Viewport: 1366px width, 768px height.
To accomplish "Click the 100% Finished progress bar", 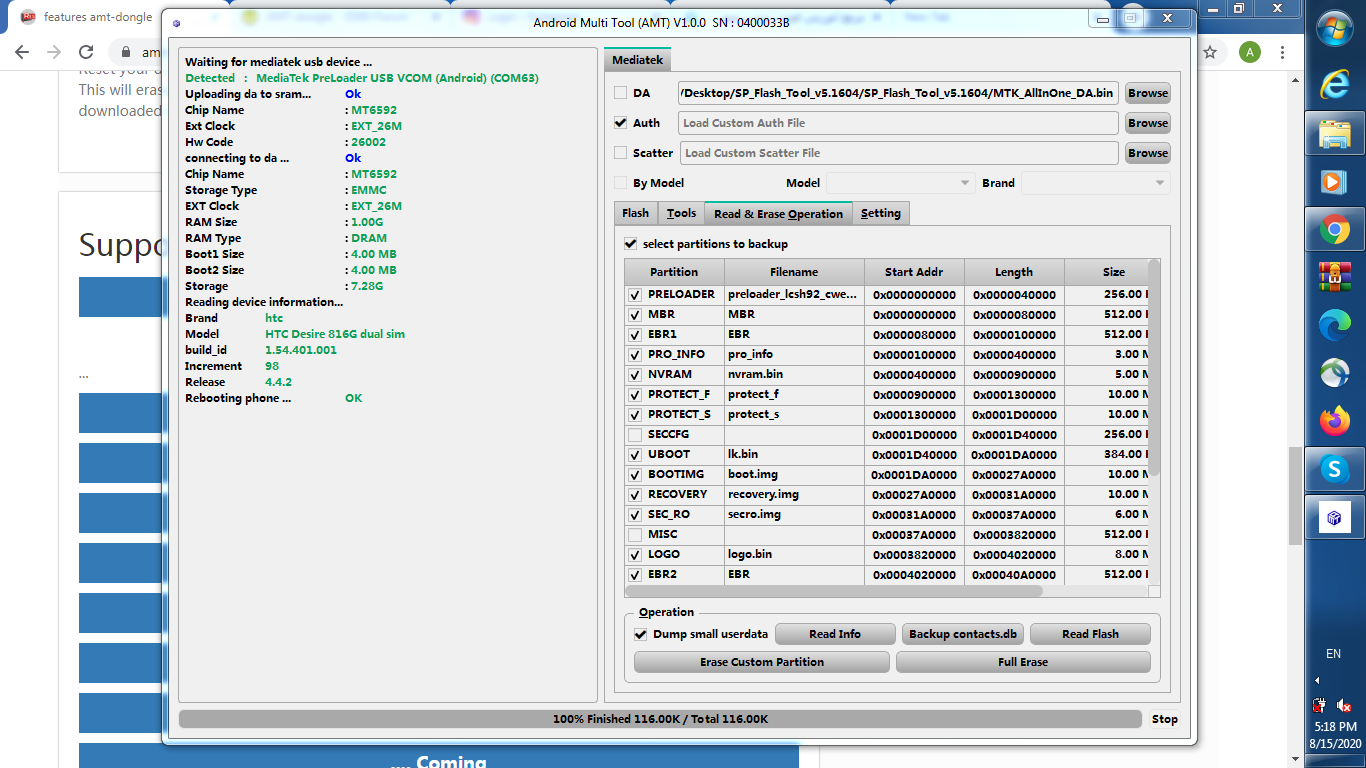I will click(660, 719).
